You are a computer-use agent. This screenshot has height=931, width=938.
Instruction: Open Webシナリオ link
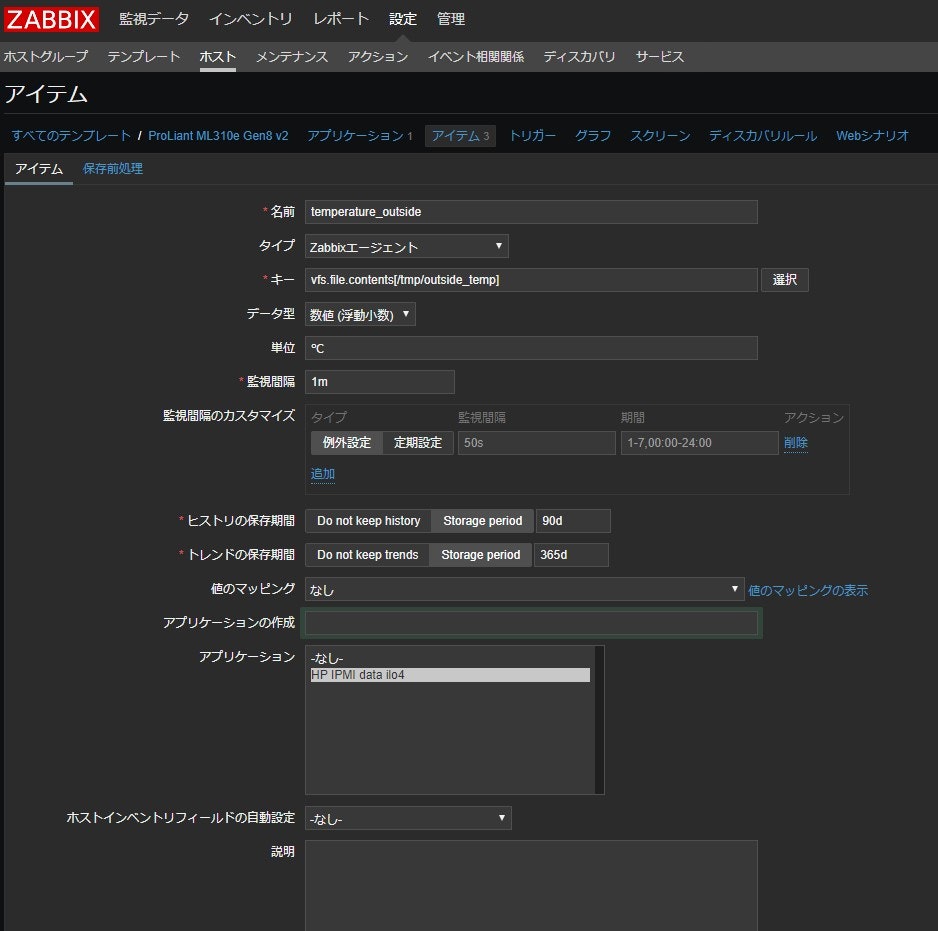coord(872,136)
